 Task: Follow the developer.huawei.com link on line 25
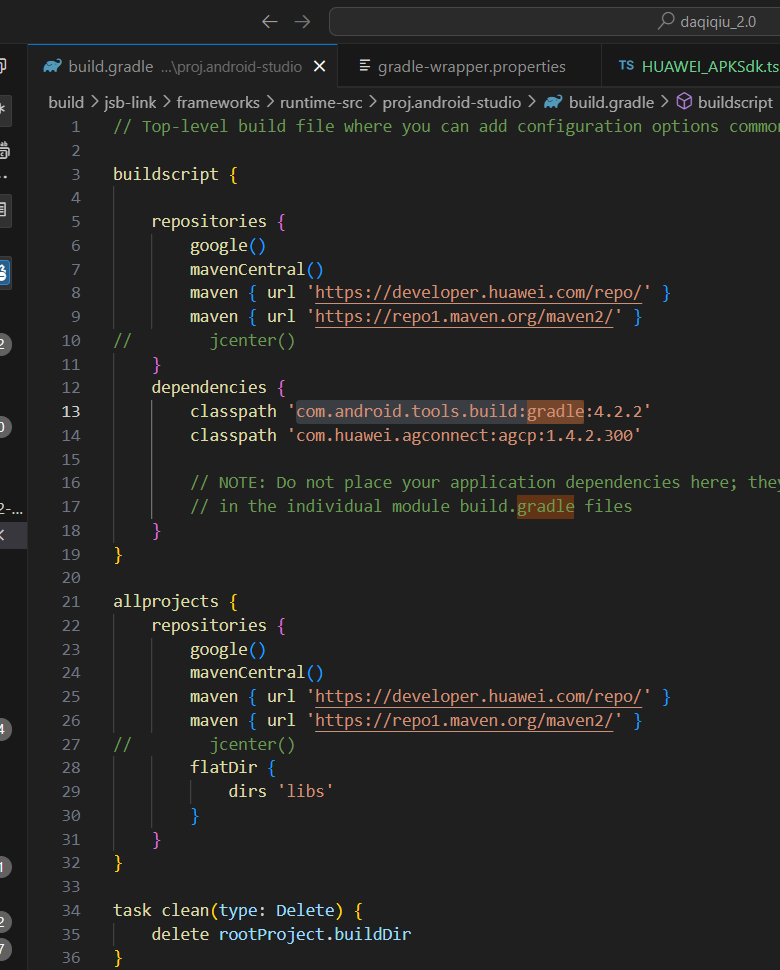coord(478,697)
